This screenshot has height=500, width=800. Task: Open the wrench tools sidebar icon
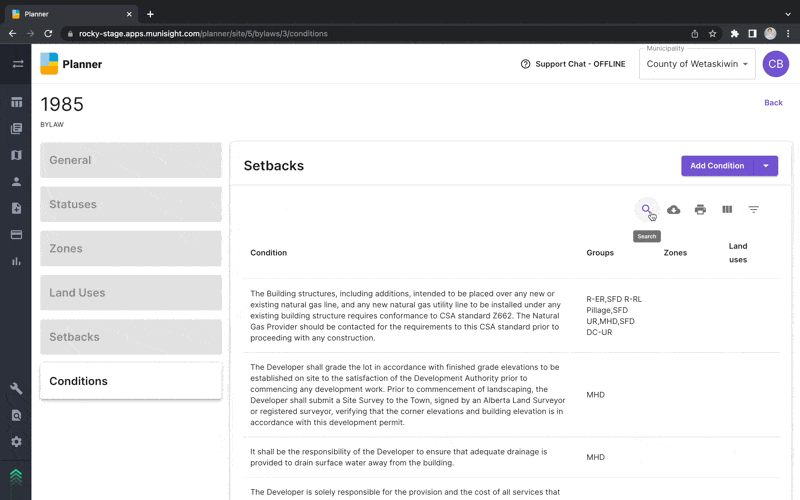(16, 389)
